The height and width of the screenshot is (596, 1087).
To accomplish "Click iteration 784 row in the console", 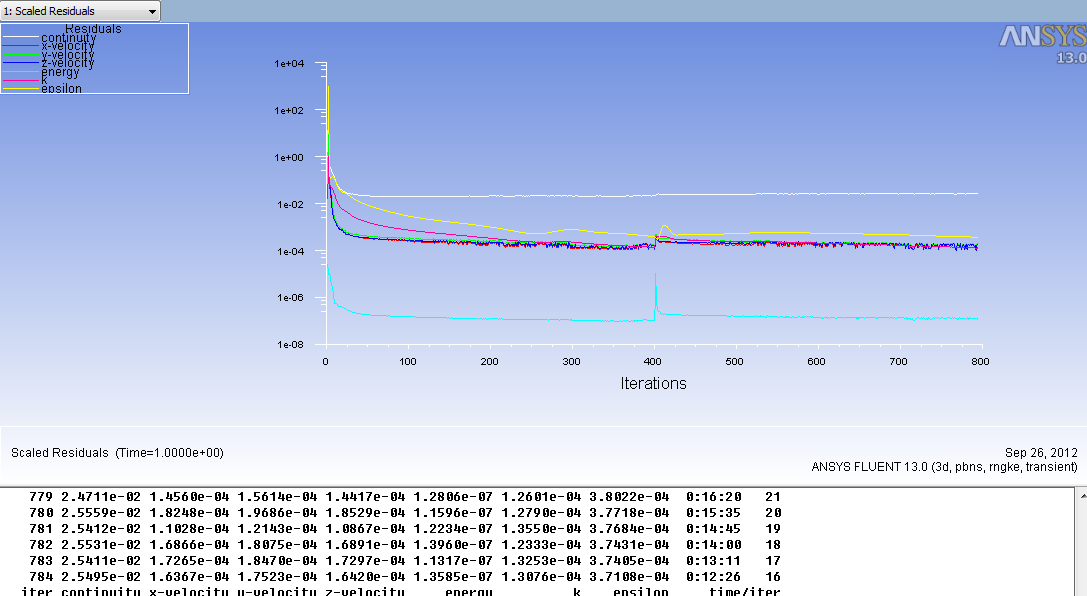I will [x=400, y=577].
